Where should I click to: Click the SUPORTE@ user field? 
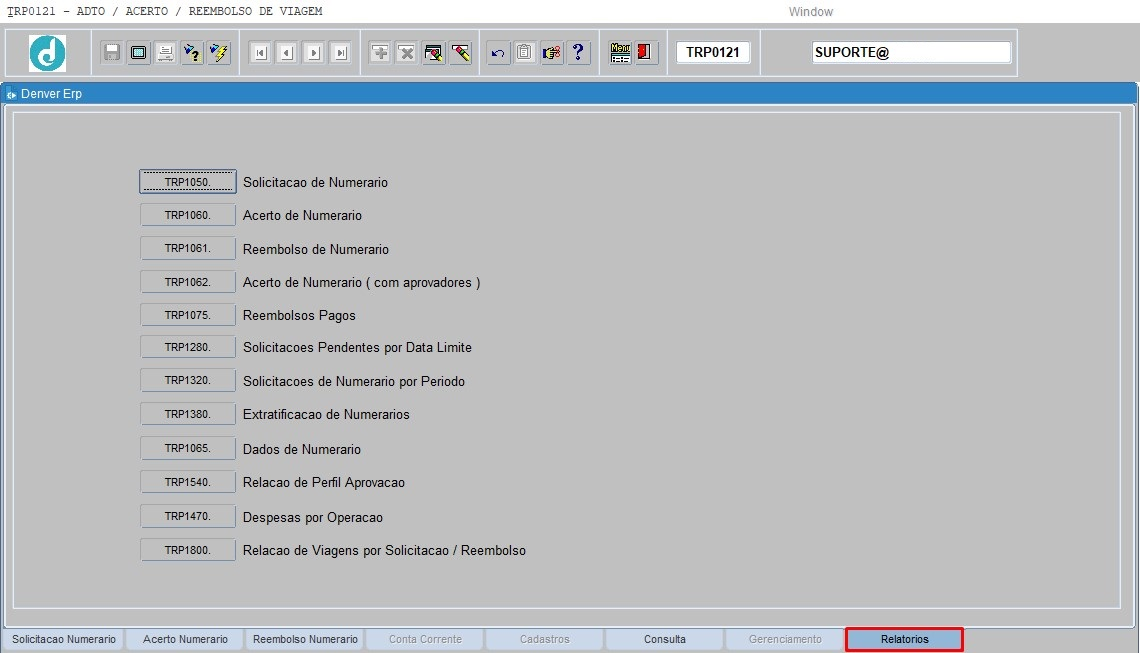911,52
